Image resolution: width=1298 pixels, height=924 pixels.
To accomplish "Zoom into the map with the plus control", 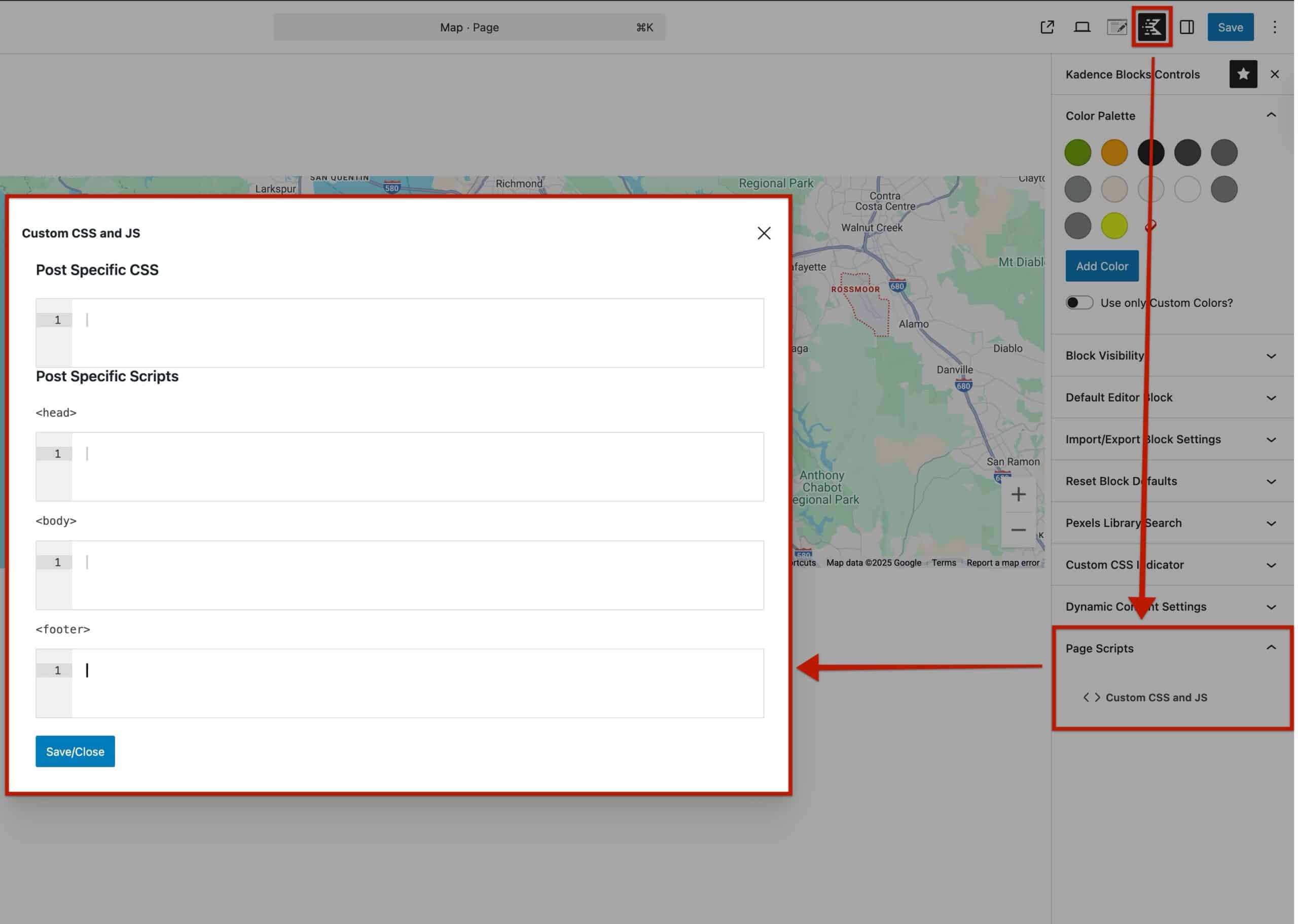I will tap(1018, 494).
